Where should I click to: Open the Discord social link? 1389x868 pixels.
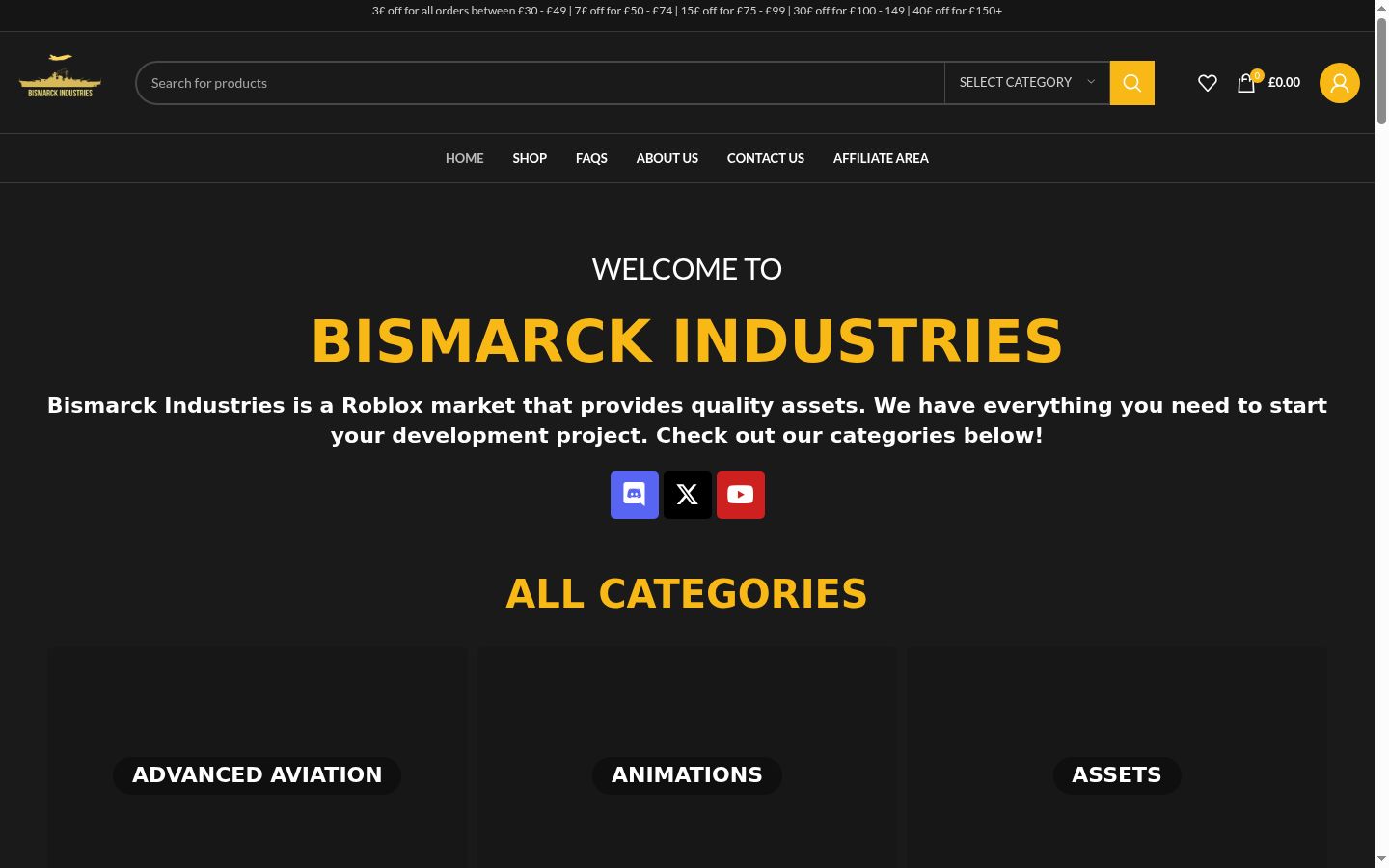coord(635,495)
